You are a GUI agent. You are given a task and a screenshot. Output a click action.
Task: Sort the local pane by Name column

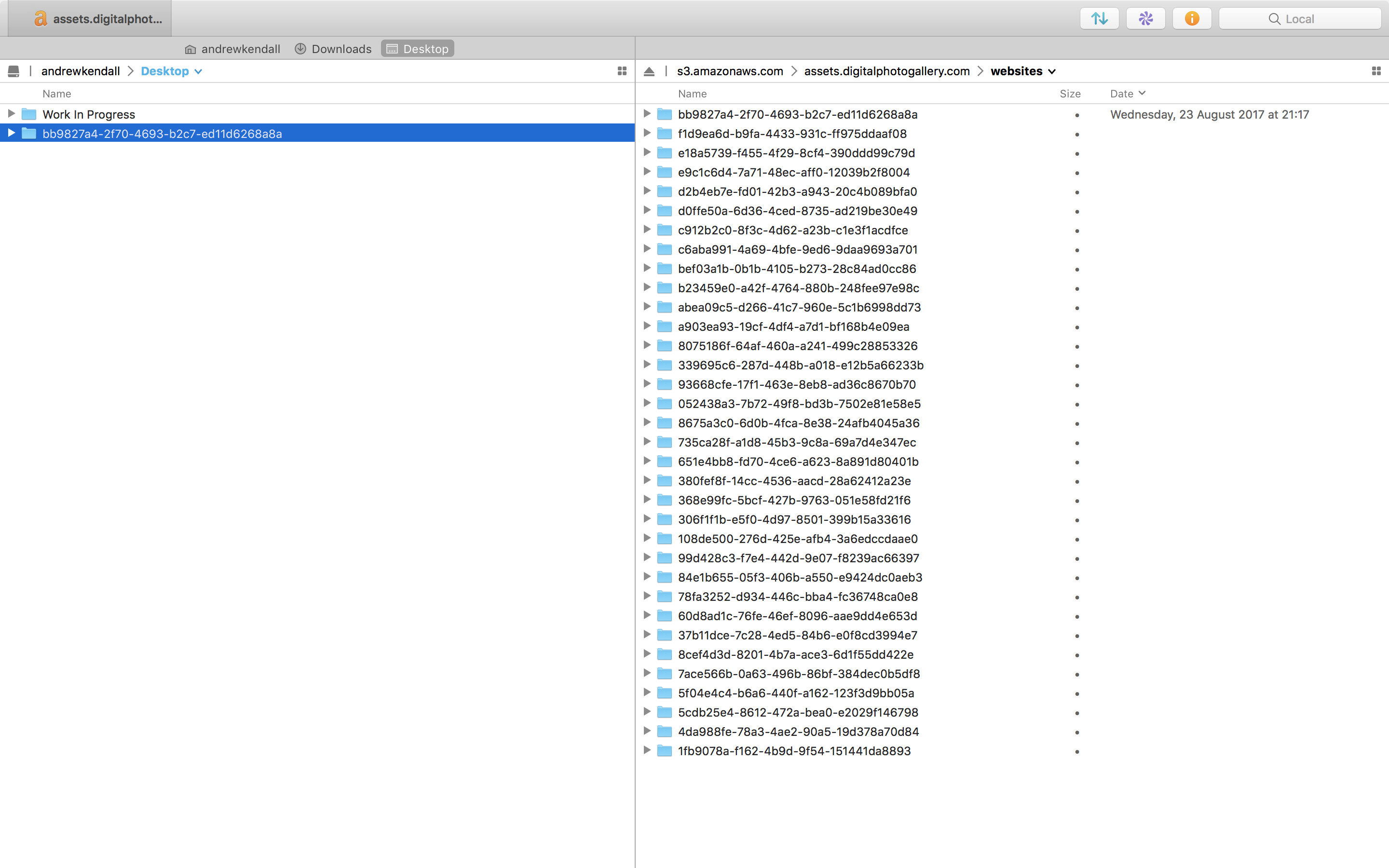pyautogui.click(x=57, y=94)
